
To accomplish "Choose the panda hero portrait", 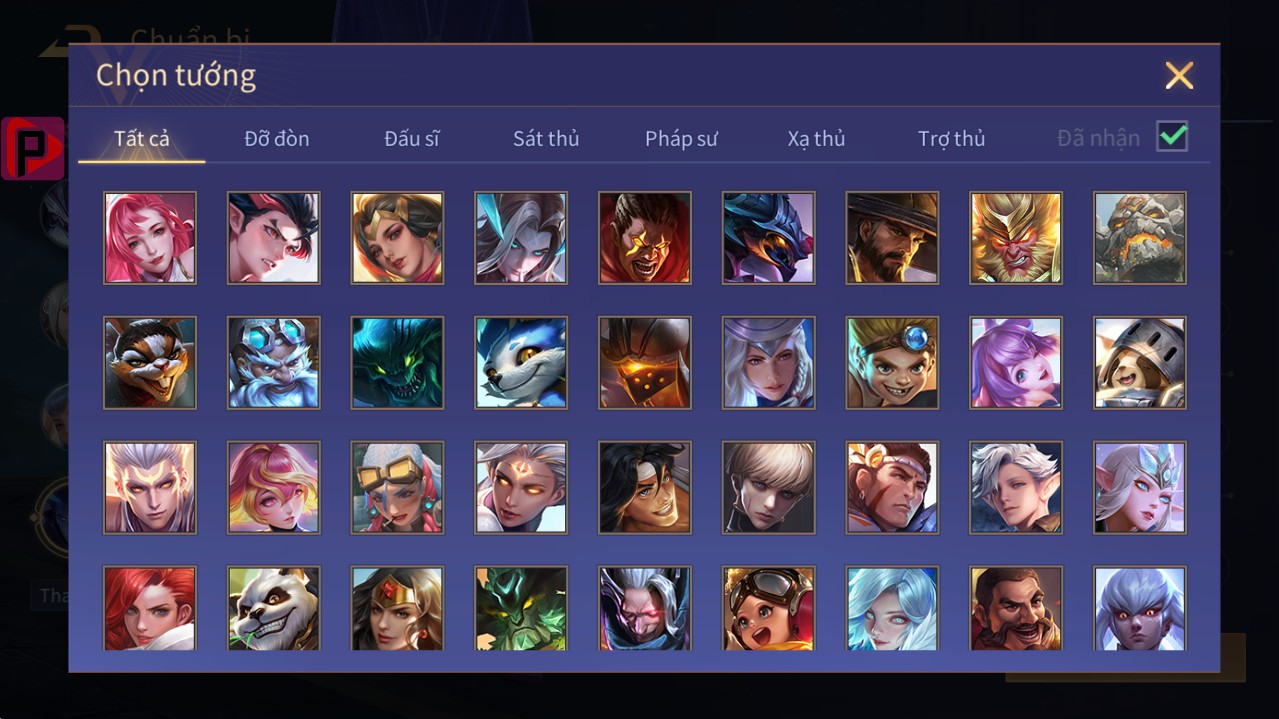I will 274,608.
